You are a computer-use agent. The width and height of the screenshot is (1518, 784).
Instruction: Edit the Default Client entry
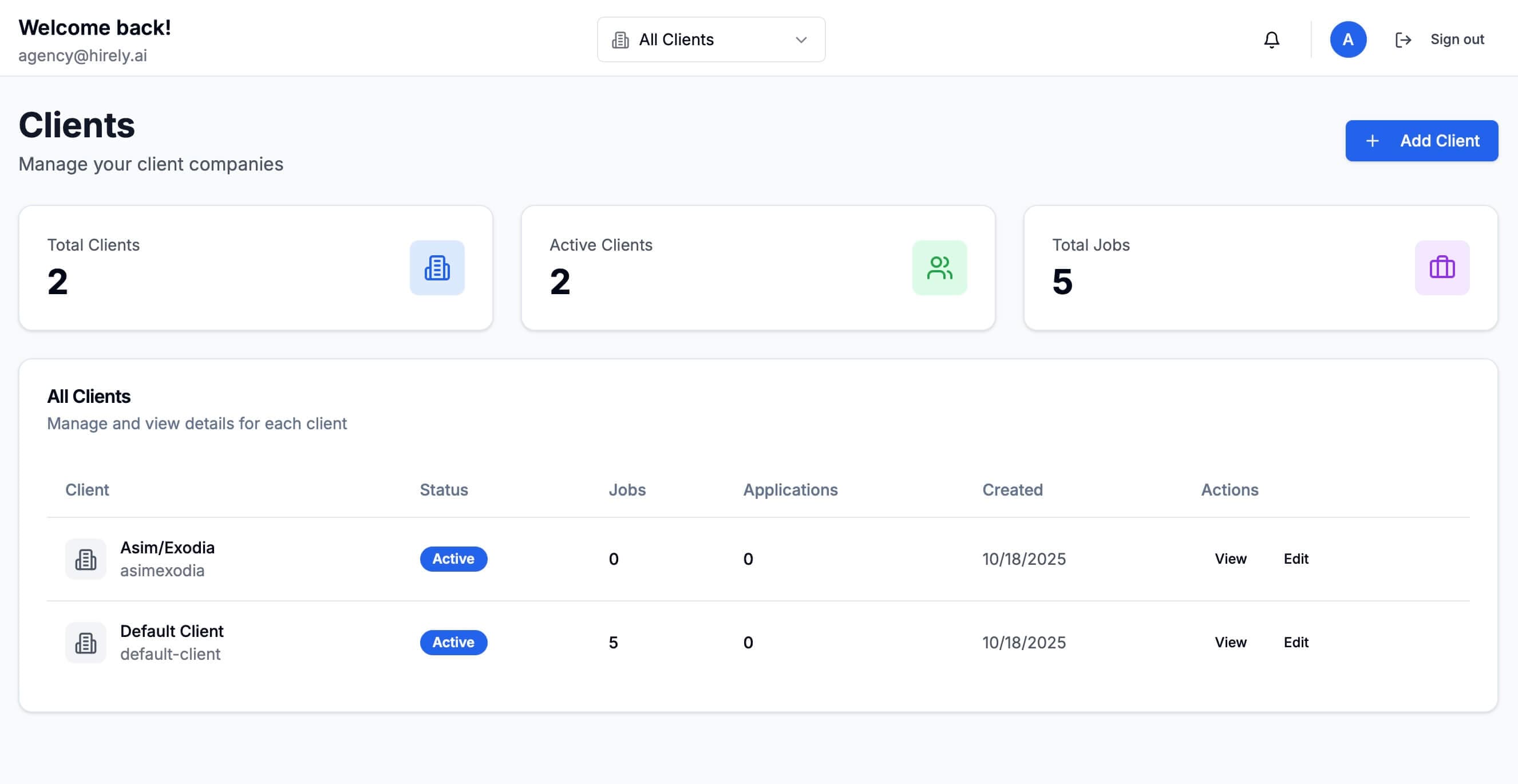click(x=1296, y=642)
